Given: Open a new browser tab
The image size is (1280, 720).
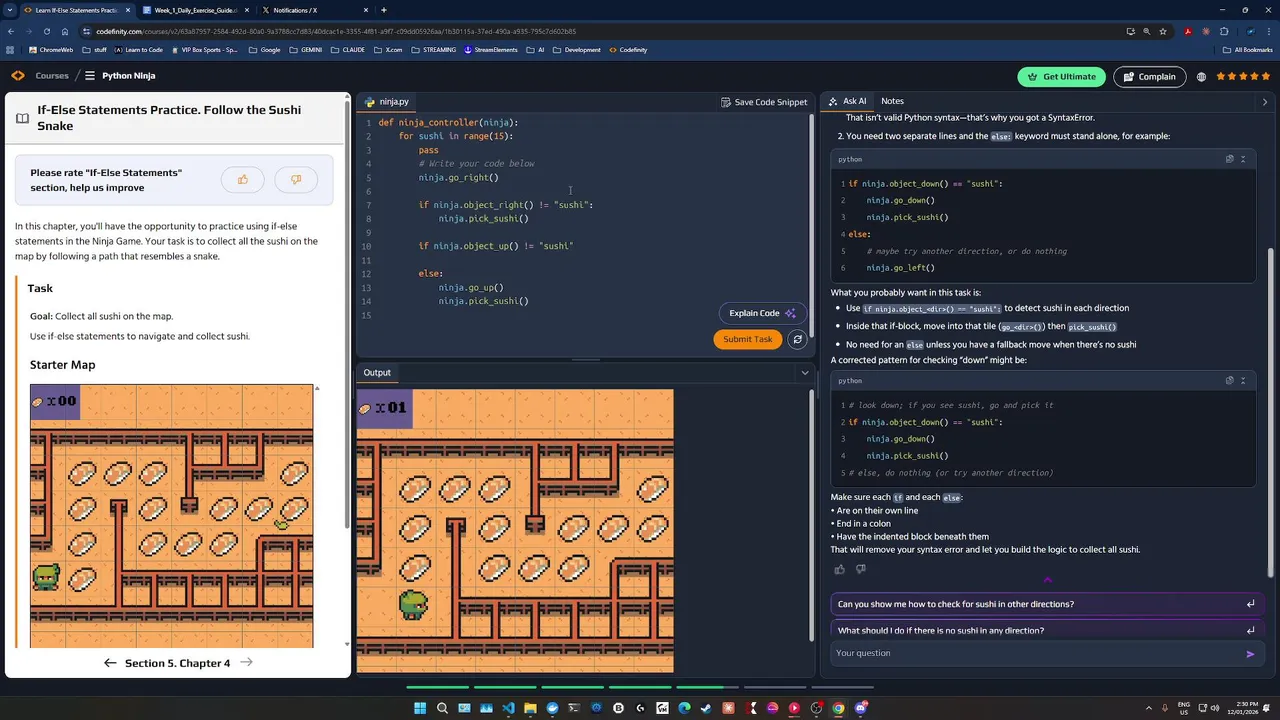Looking at the screenshot, I should (384, 10).
